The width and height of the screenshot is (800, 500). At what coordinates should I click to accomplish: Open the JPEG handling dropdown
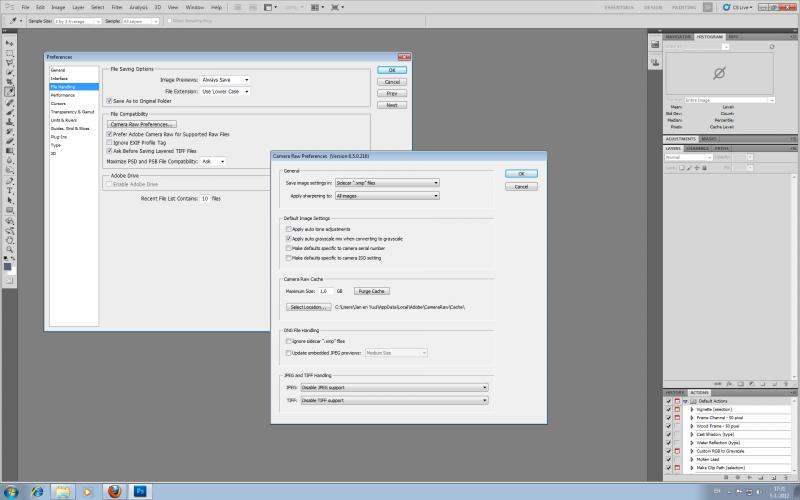(394, 388)
